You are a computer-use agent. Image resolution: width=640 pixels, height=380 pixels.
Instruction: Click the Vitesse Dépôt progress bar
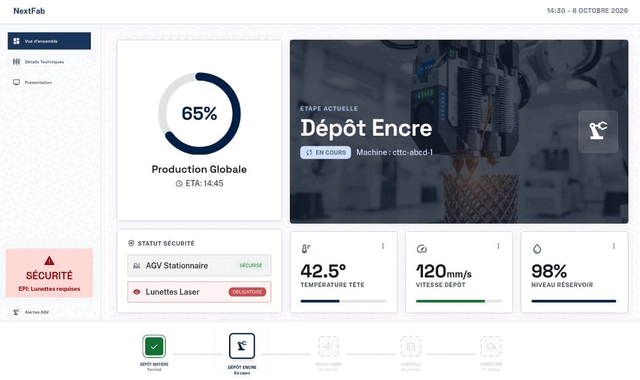tap(459, 301)
